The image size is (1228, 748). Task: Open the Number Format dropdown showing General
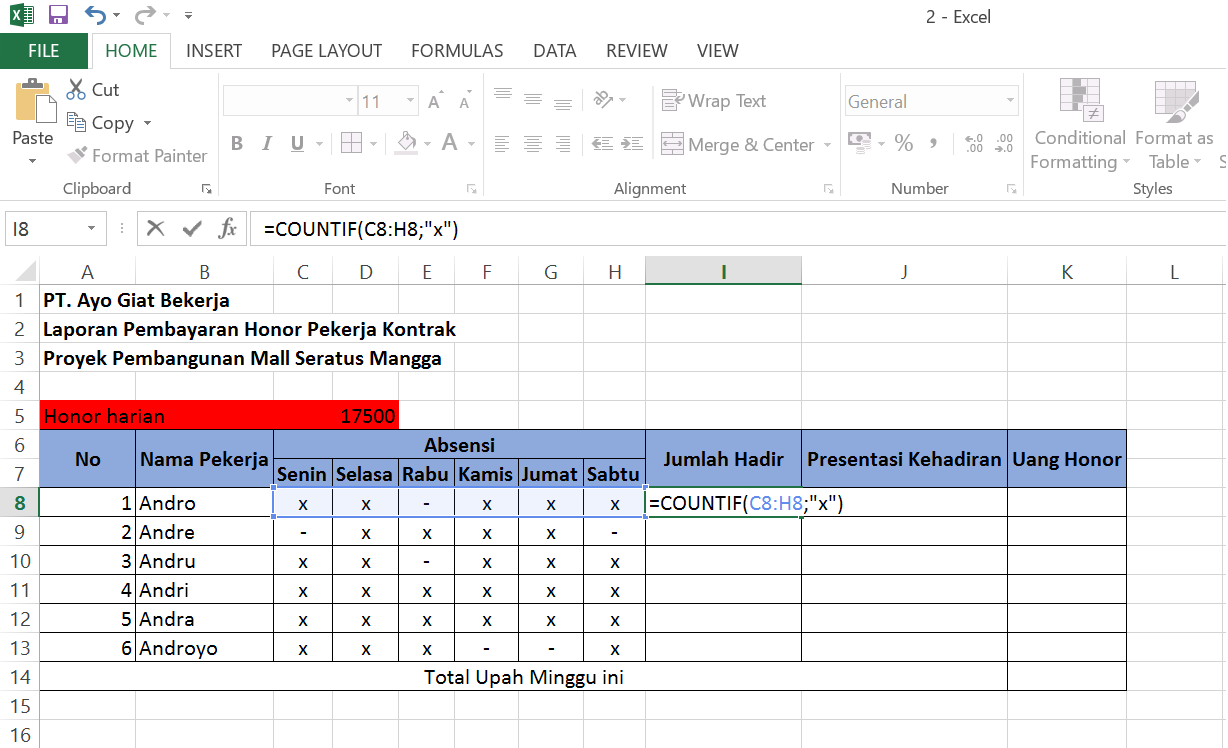[1010, 100]
